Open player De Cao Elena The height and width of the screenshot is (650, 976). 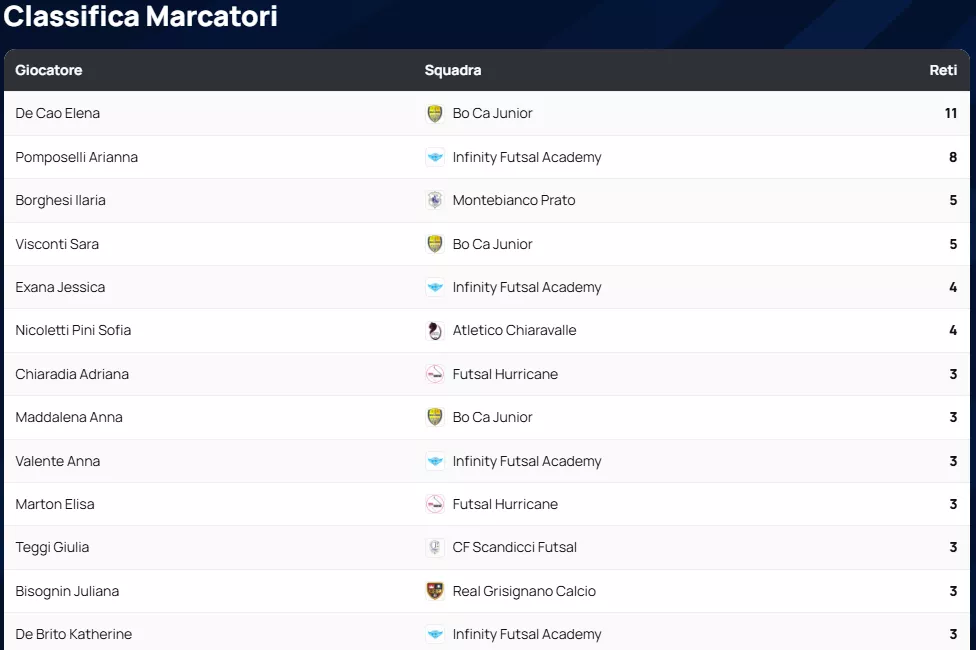58,114
